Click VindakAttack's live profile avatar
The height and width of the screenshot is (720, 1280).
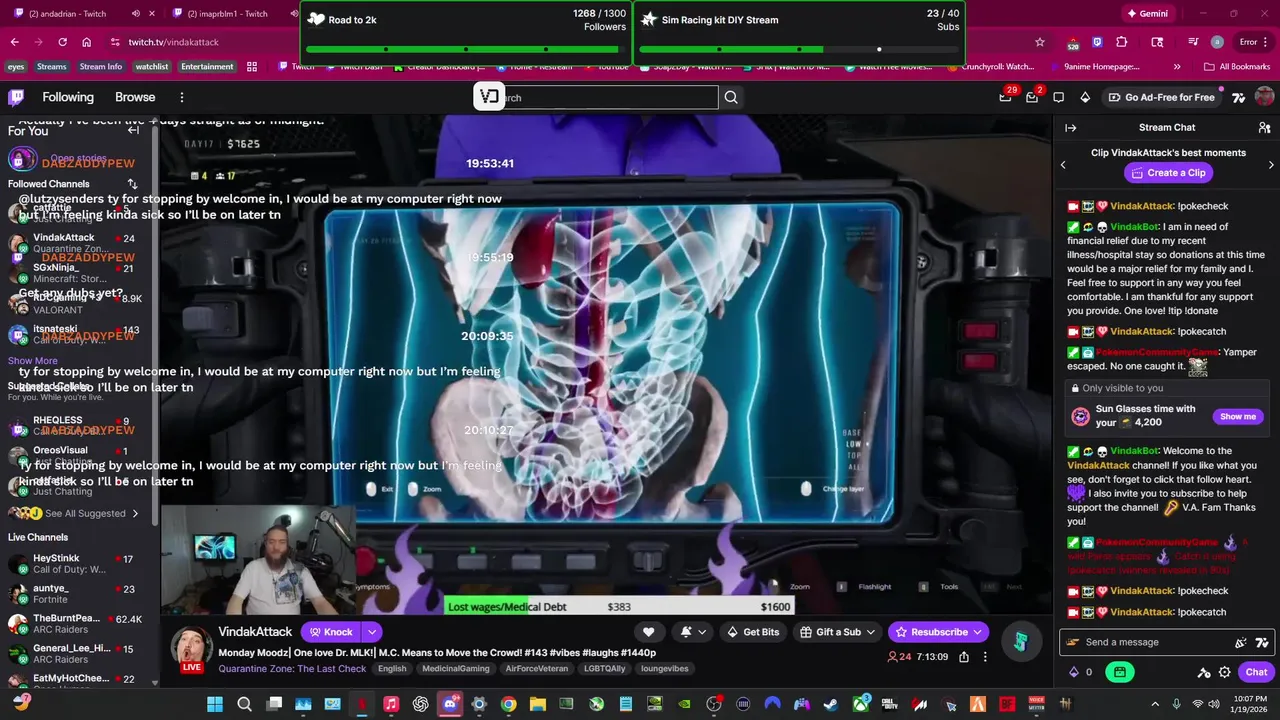192,648
